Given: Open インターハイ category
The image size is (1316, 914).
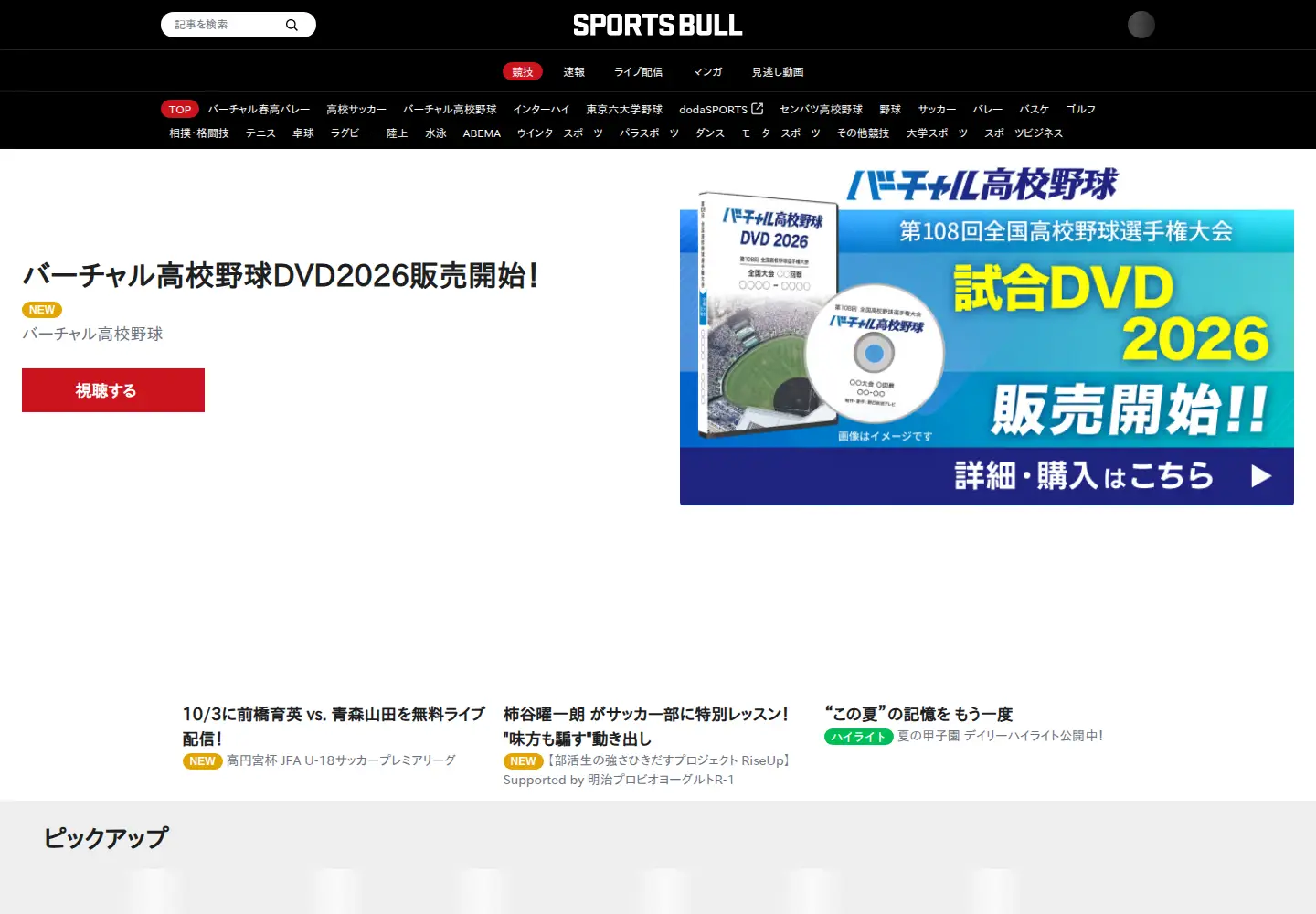Looking at the screenshot, I should [x=541, y=109].
